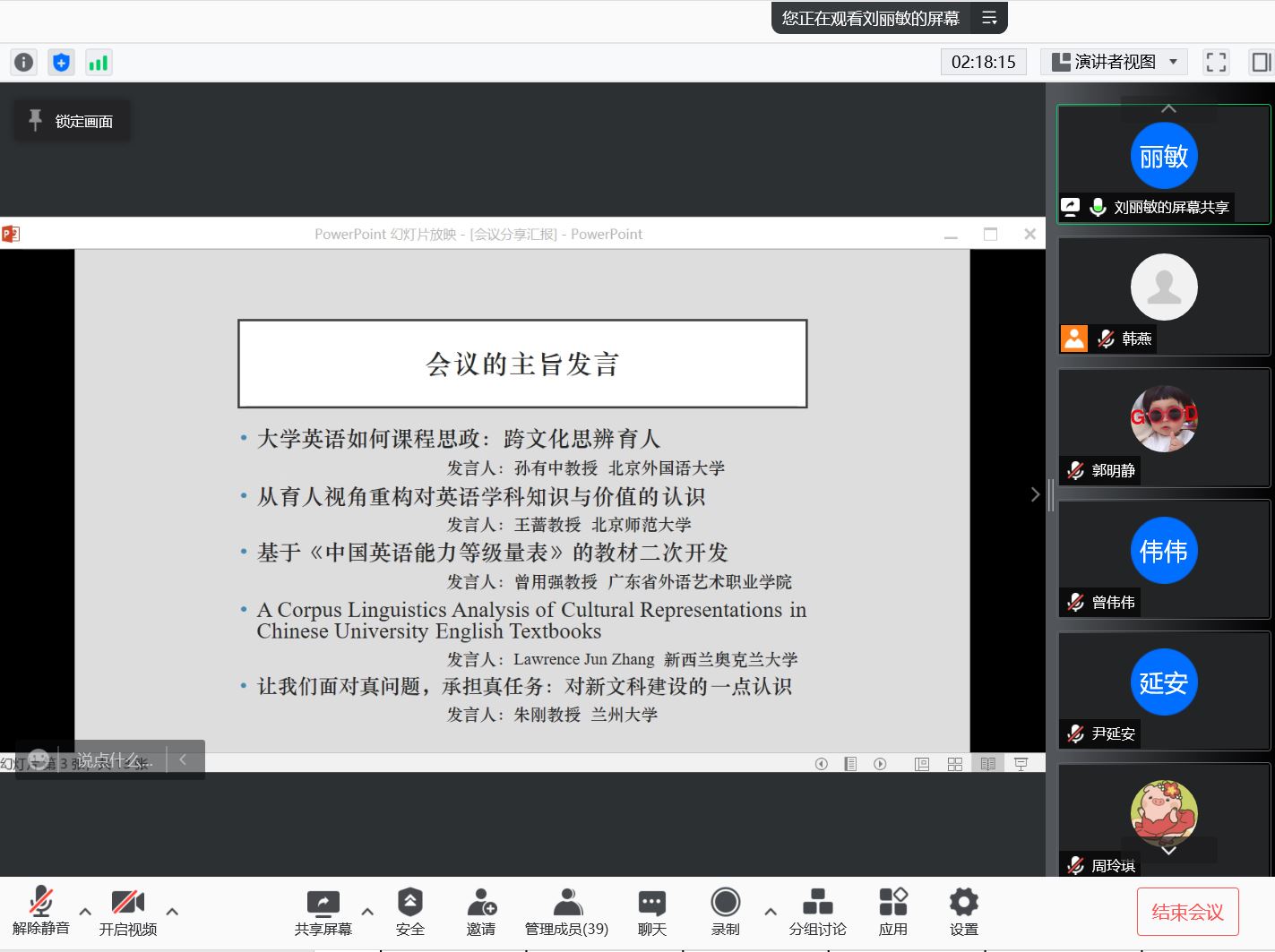Click the 02:18:15 meeting timer
1275x952 pixels.
pos(984,62)
